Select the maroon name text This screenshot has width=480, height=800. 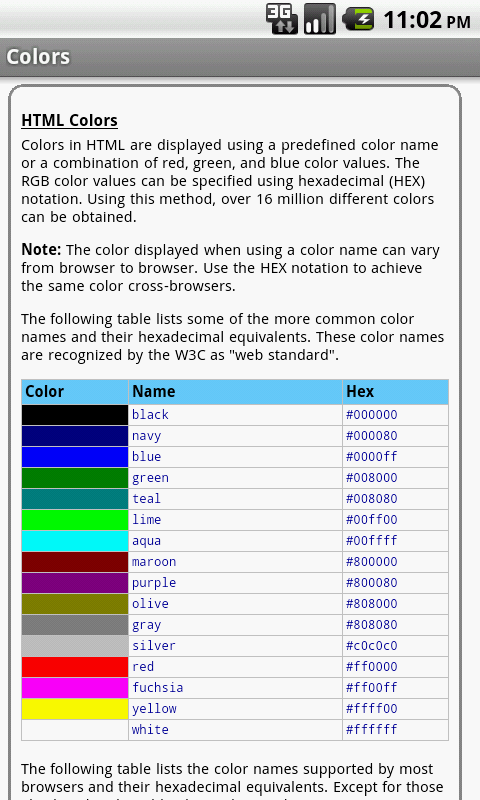pos(154,562)
